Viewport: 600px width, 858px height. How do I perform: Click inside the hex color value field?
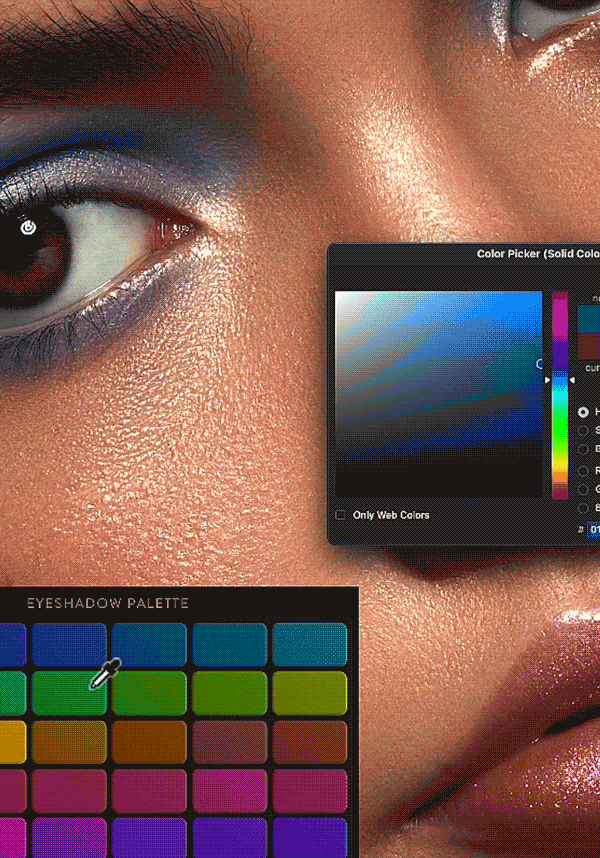coord(593,530)
